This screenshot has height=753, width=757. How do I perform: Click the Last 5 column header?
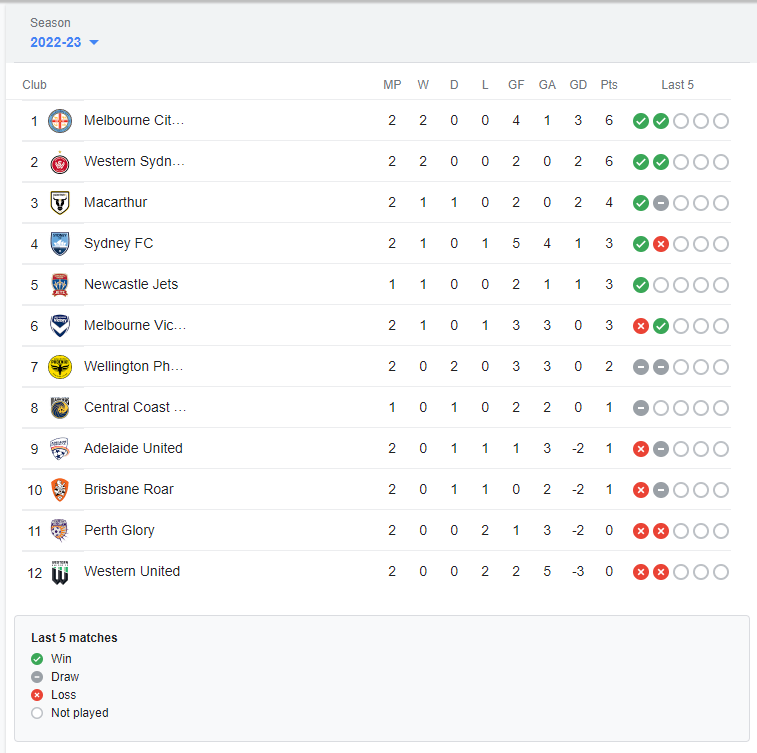point(677,85)
